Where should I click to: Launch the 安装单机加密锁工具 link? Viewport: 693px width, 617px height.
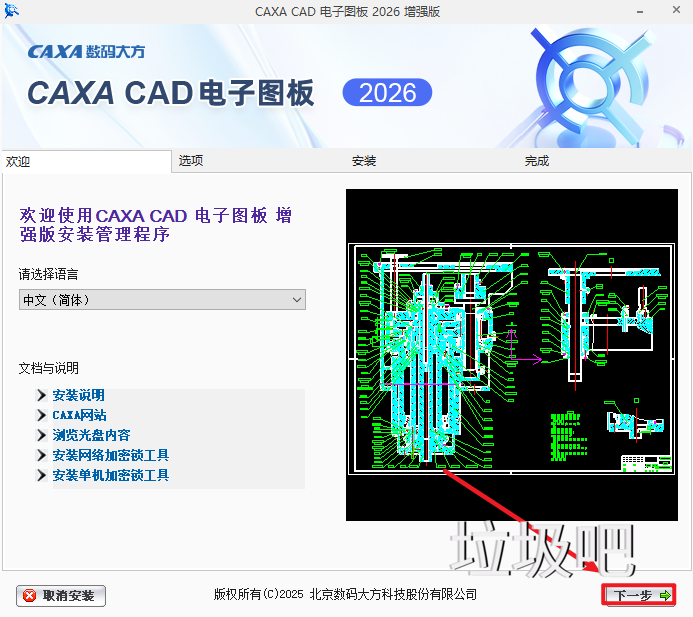110,476
